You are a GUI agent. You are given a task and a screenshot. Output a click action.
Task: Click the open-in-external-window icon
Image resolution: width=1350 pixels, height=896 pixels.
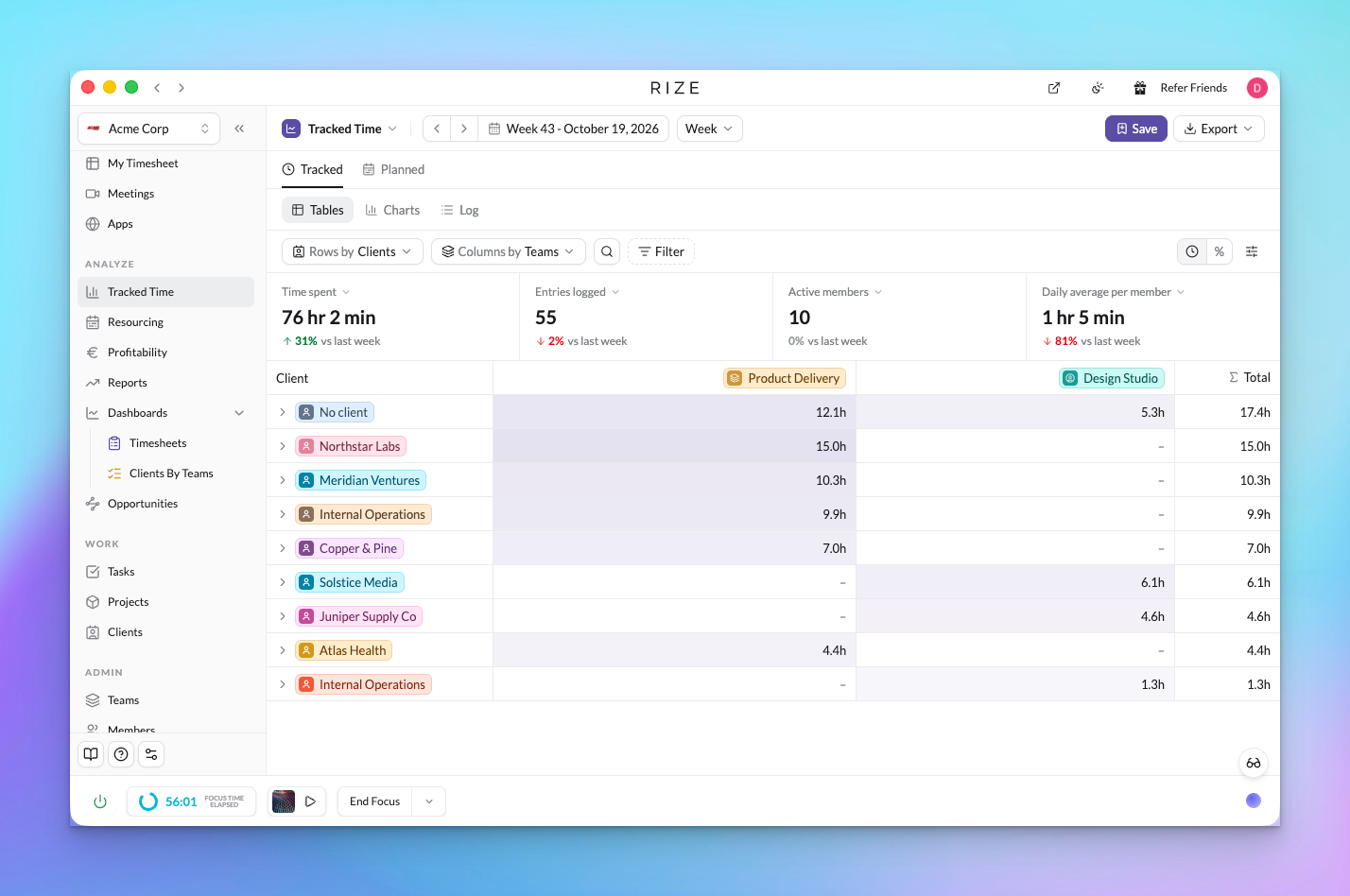pyautogui.click(x=1054, y=88)
